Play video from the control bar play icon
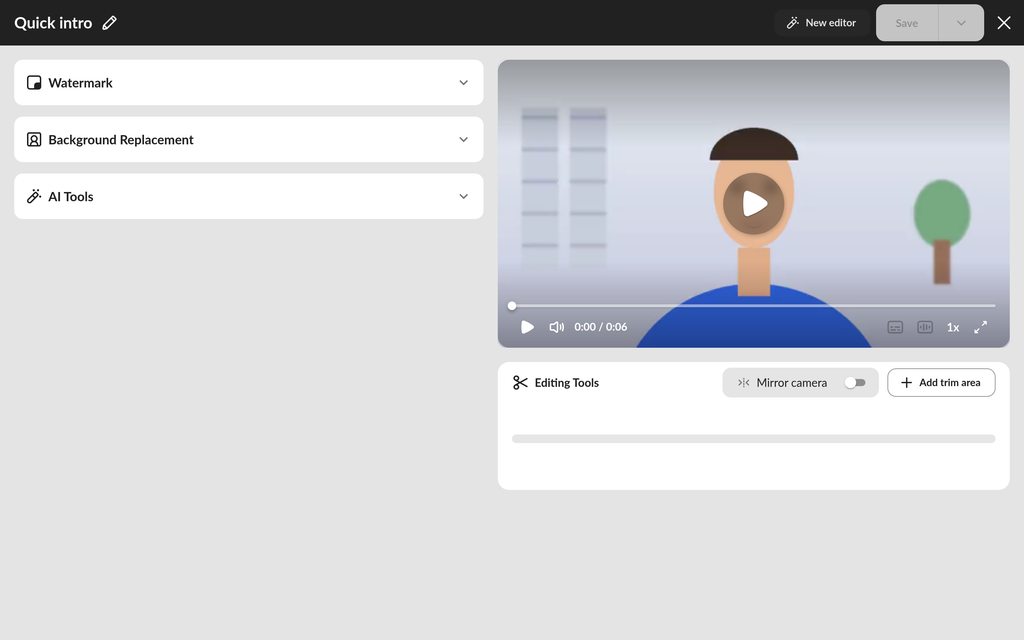This screenshot has width=1024, height=640. tap(527, 327)
